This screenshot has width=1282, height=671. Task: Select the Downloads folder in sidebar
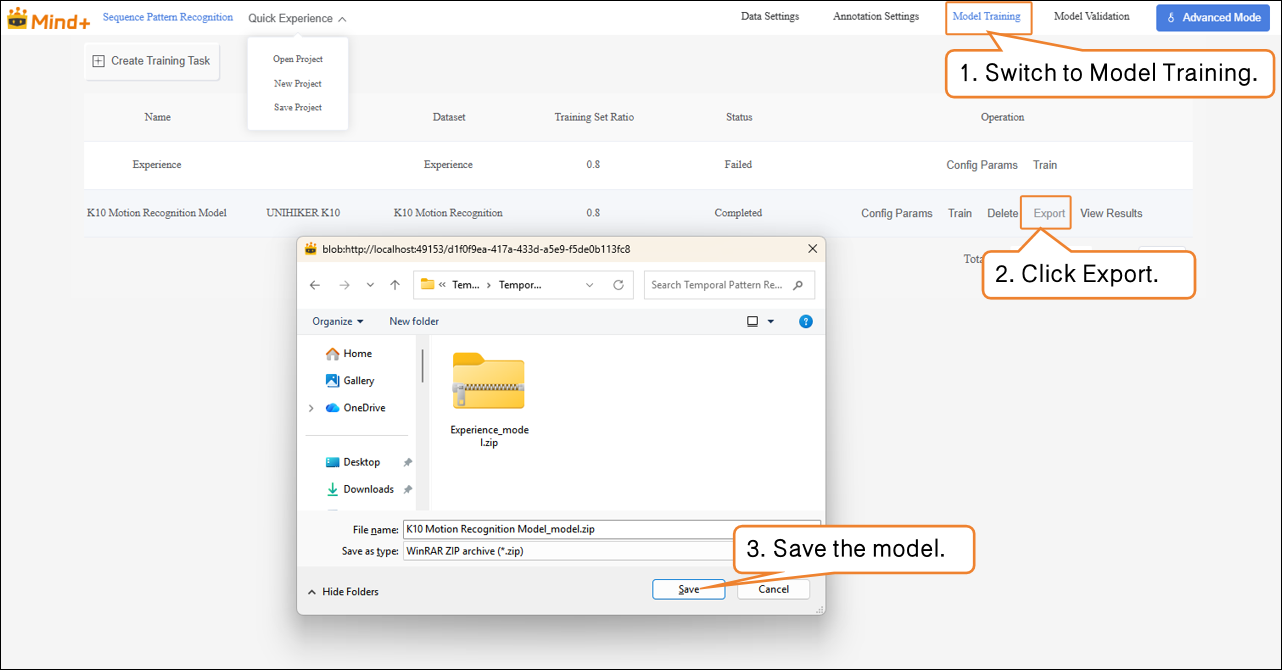pyautogui.click(x=367, y=489)
